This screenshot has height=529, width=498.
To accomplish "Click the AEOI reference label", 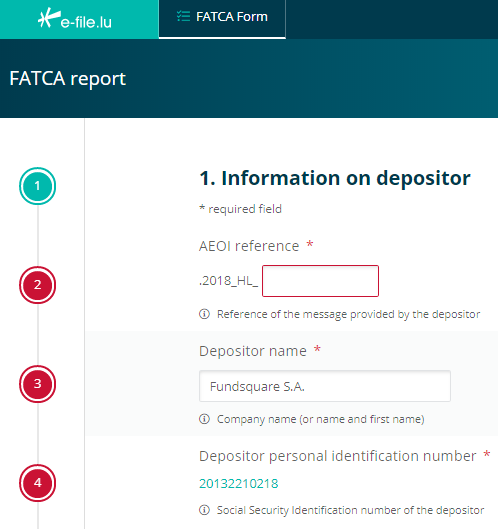I will (249, 246).
